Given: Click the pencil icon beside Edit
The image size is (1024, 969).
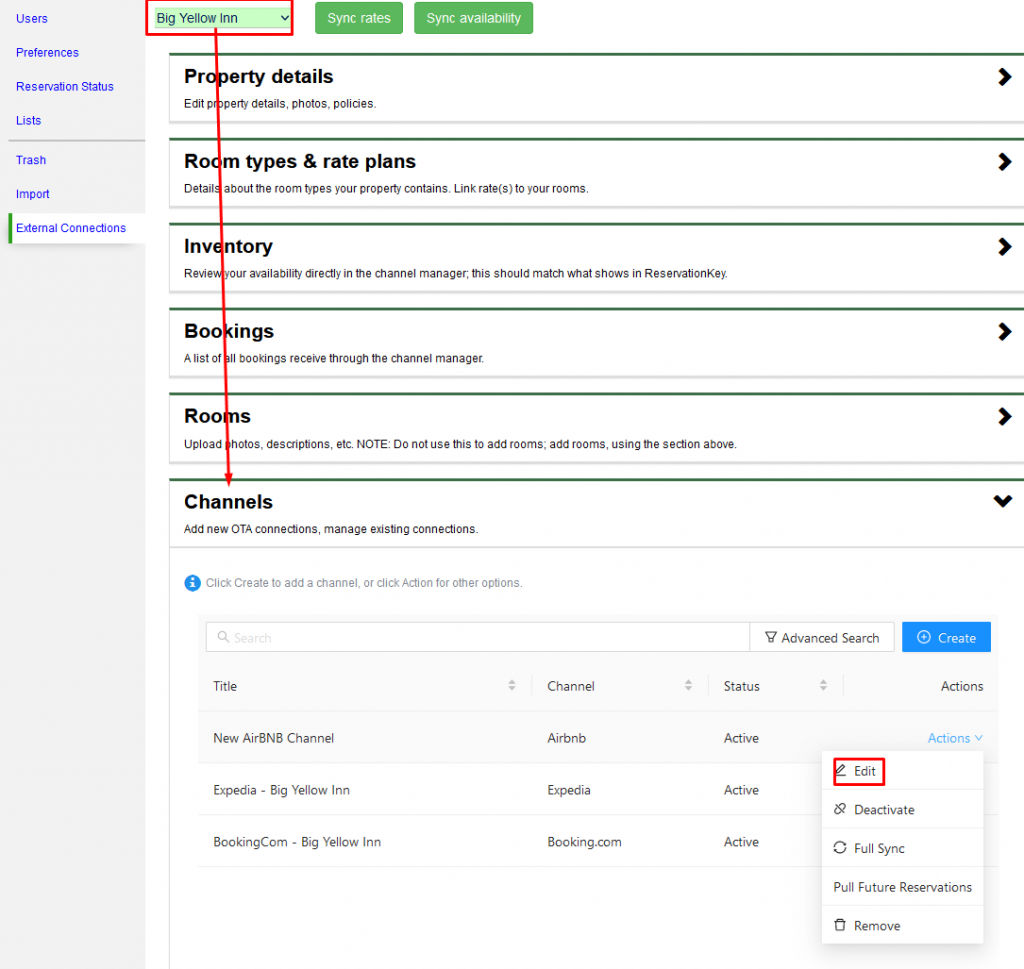Looking at the screenshot, I should pos(841,770).
